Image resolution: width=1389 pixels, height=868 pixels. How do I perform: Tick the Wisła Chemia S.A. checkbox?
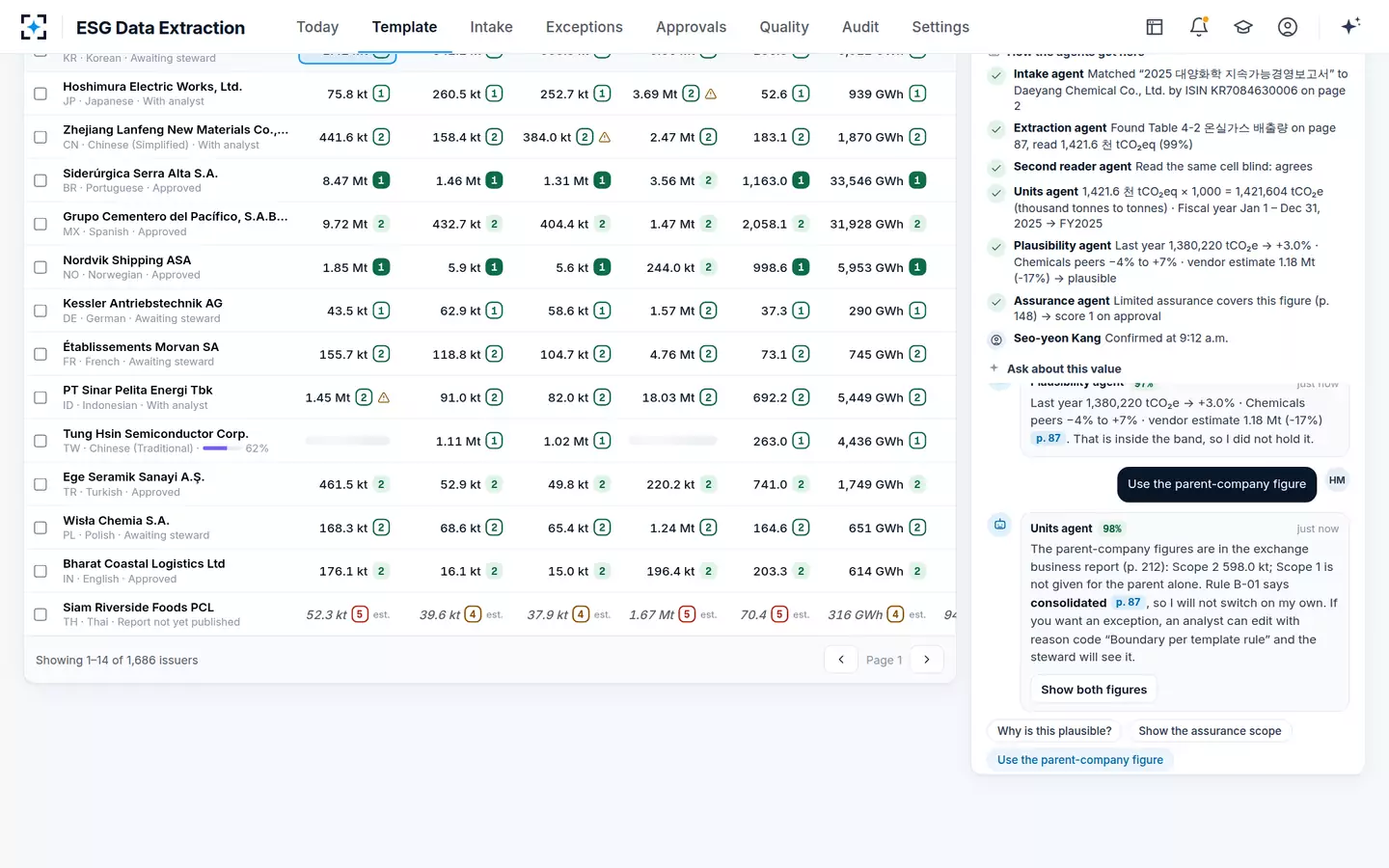41,528
